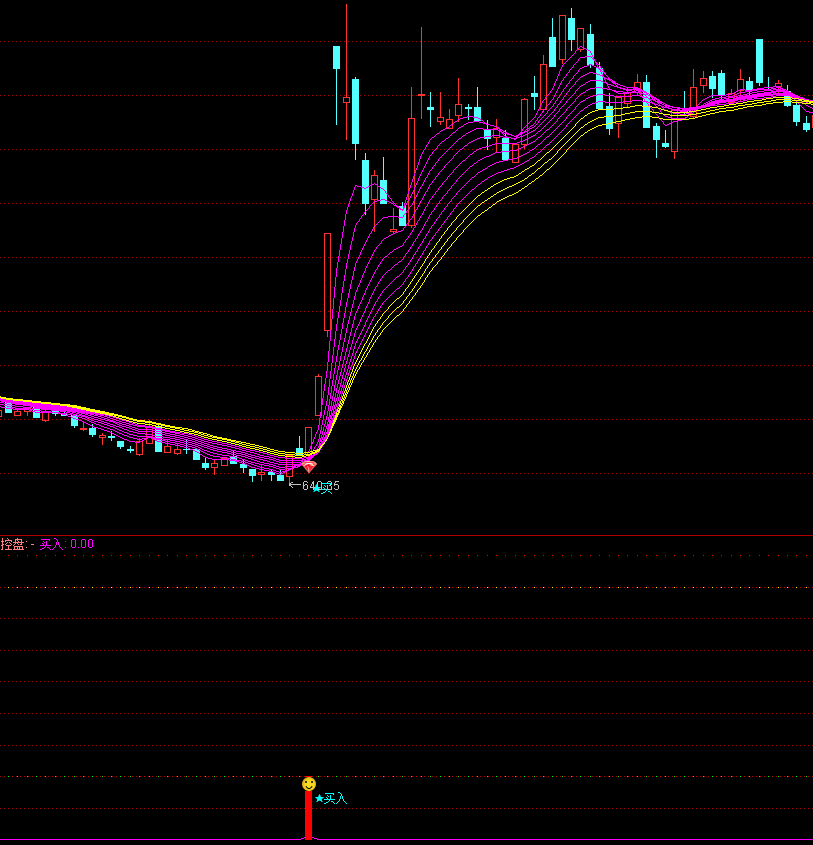The width and height of the screenshot is (813, 845).
Task: Click the yellow smiley face marker
Action: (309, 784)
